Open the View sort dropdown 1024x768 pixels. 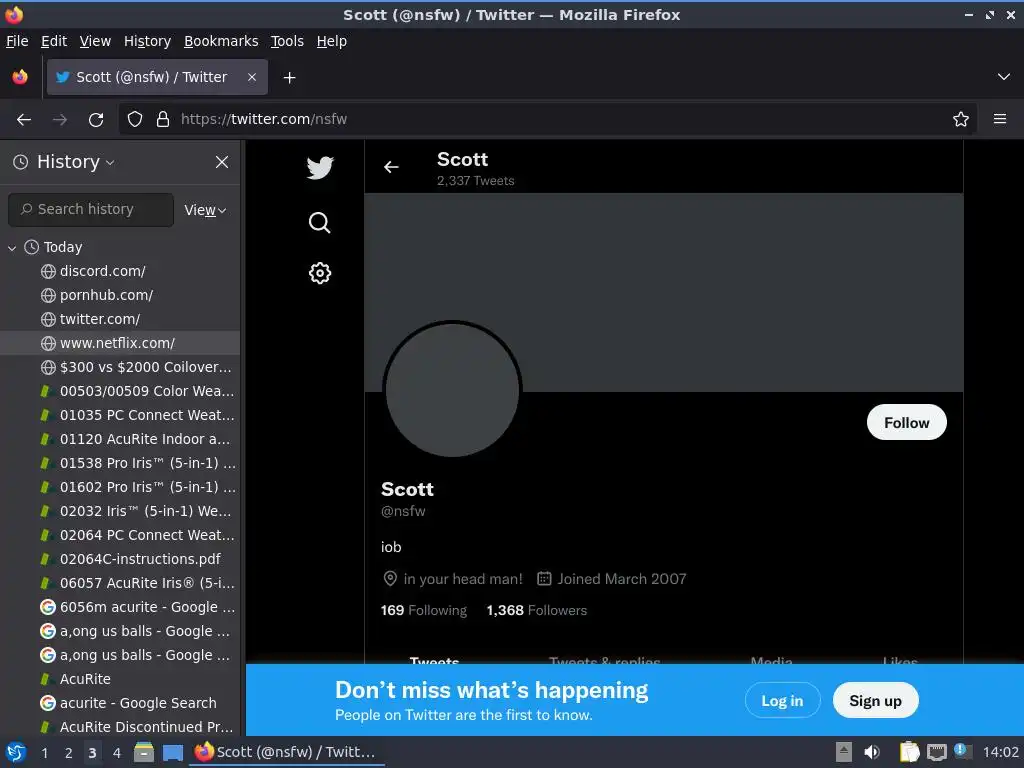[205, 210]
